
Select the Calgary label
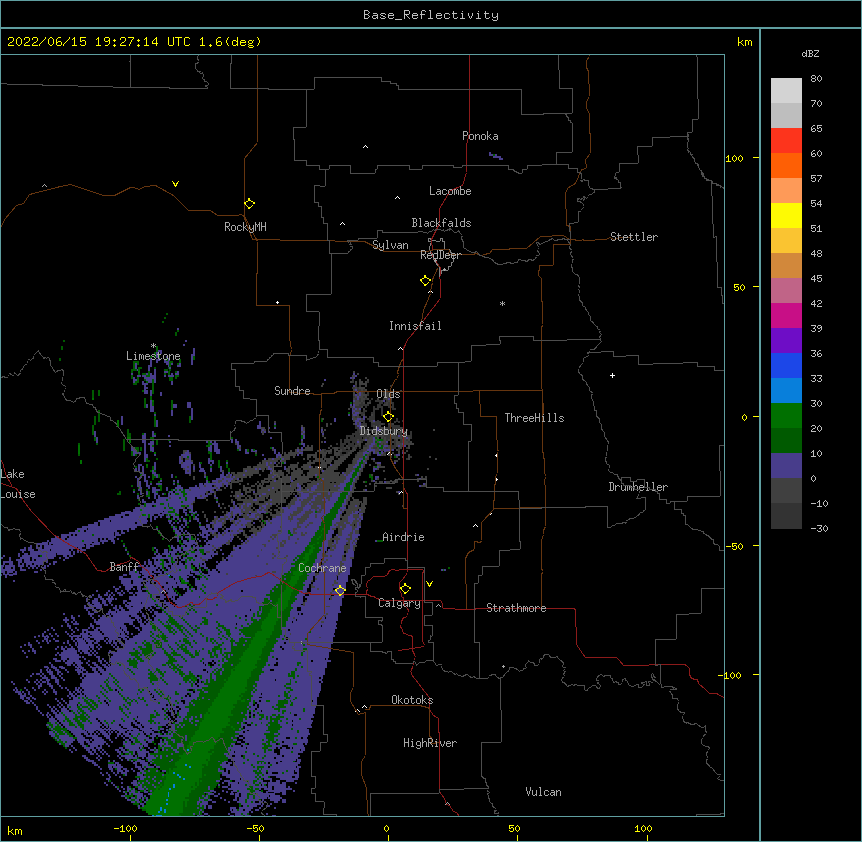point(399,603)
